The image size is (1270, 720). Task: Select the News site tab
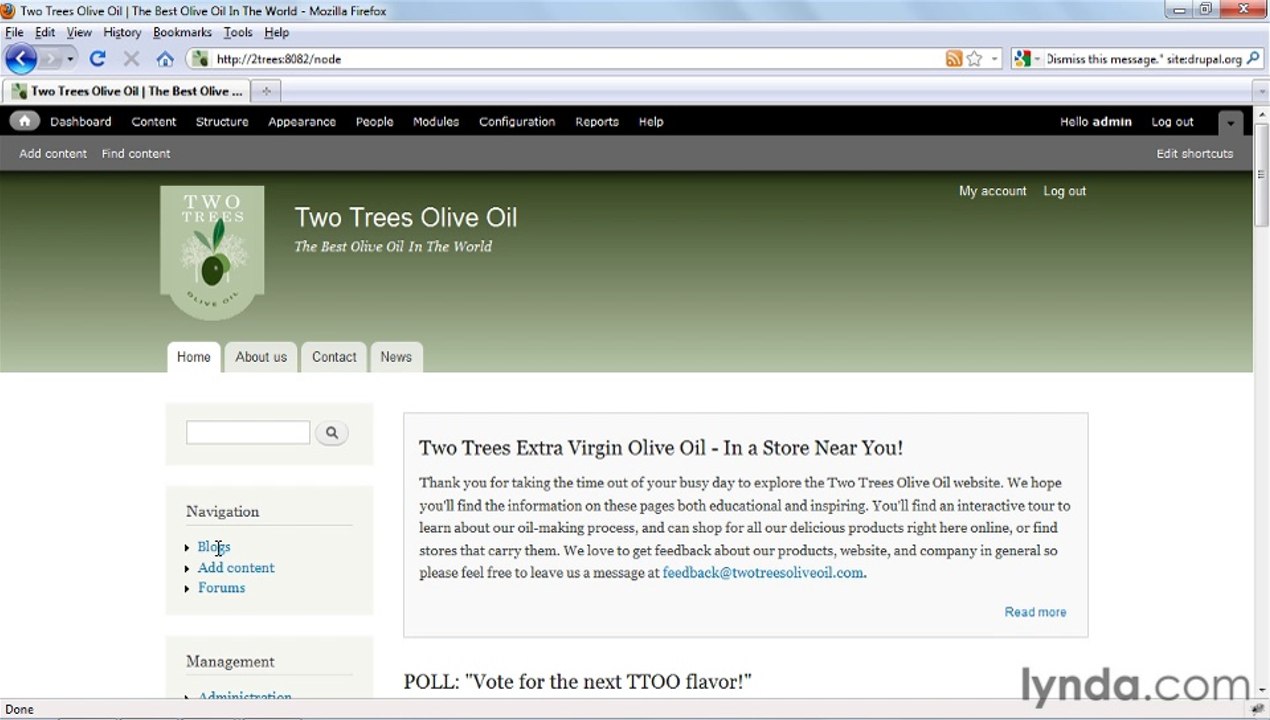pyautogui.click(x=396, y=357)
